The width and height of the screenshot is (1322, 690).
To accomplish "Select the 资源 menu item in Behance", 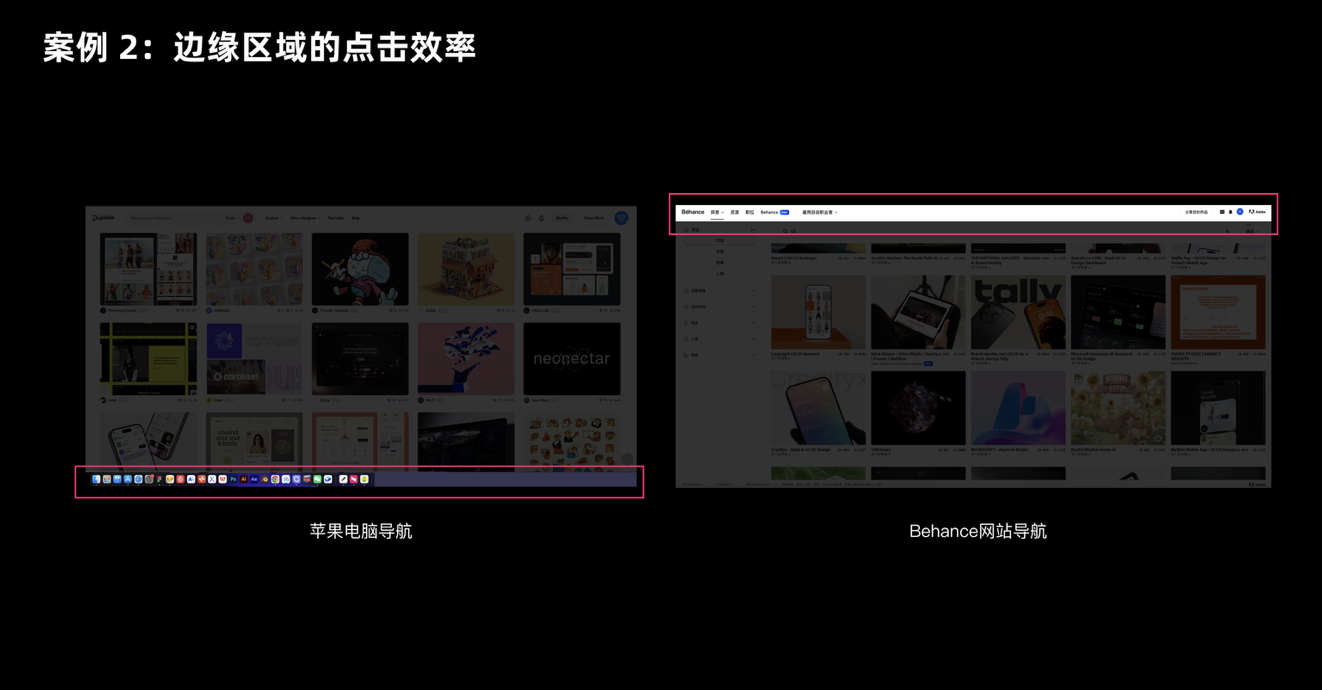I will point(735,212).
